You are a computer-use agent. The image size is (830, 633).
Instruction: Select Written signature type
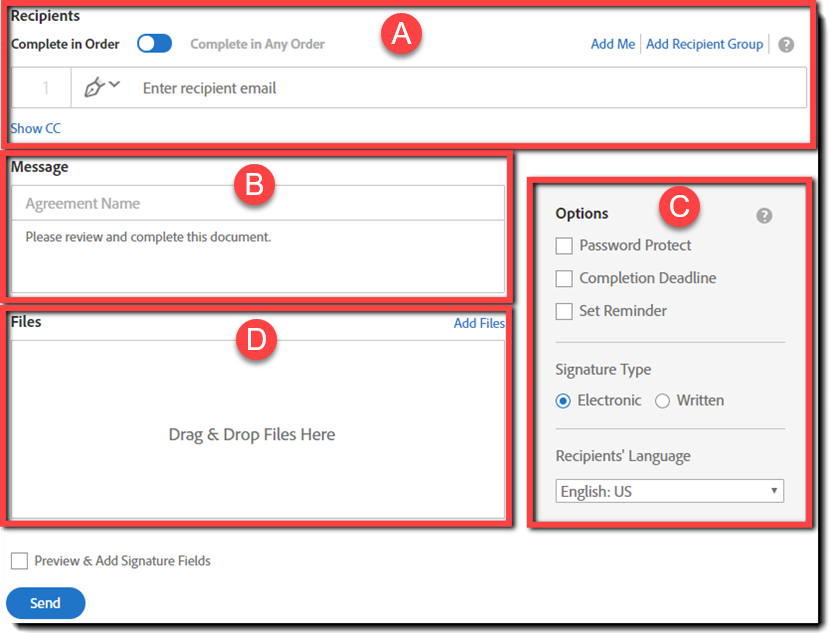[x=661, y=400]
